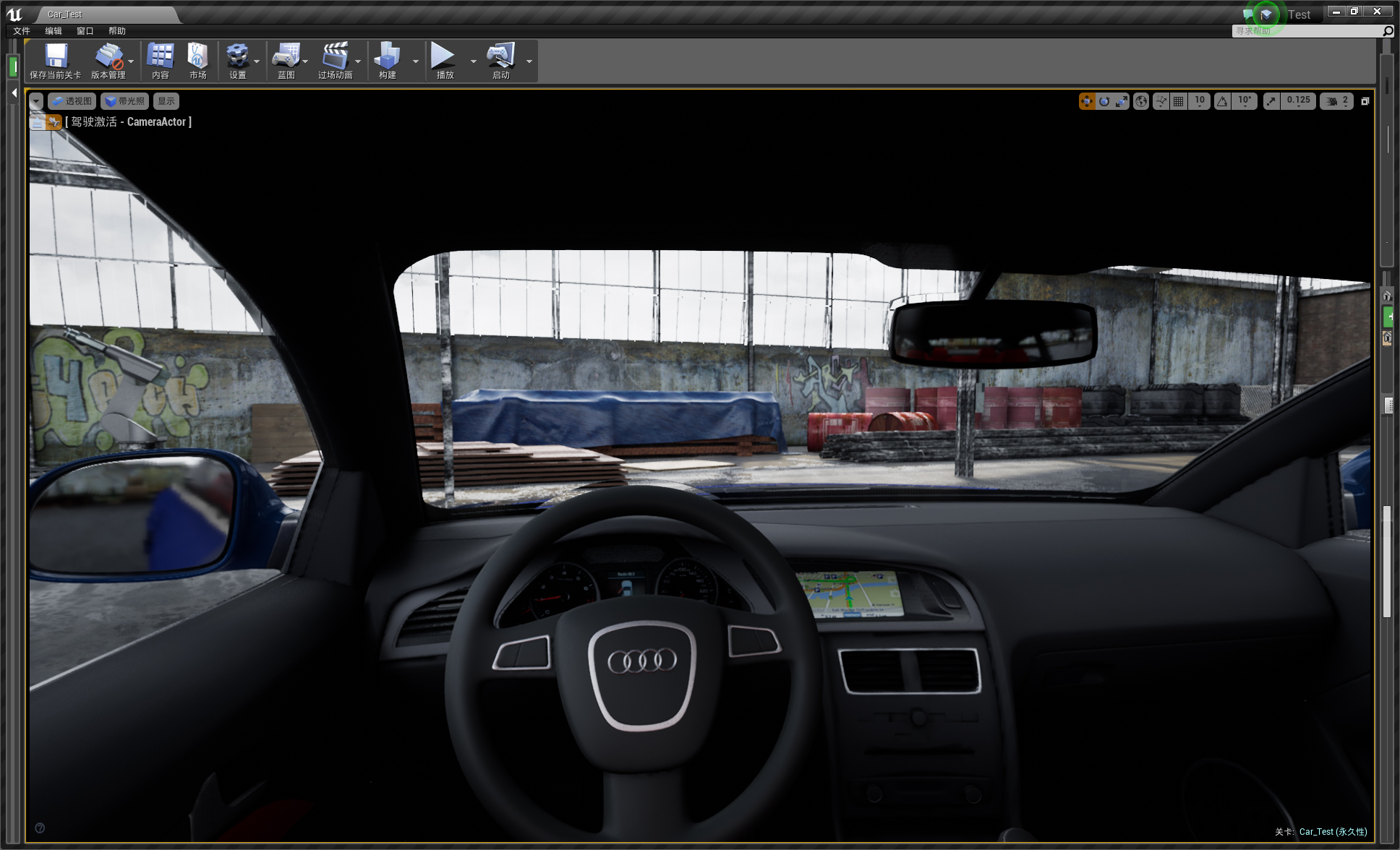
Task: Click the Test project name label
Action: click(x=1299, y=14)
